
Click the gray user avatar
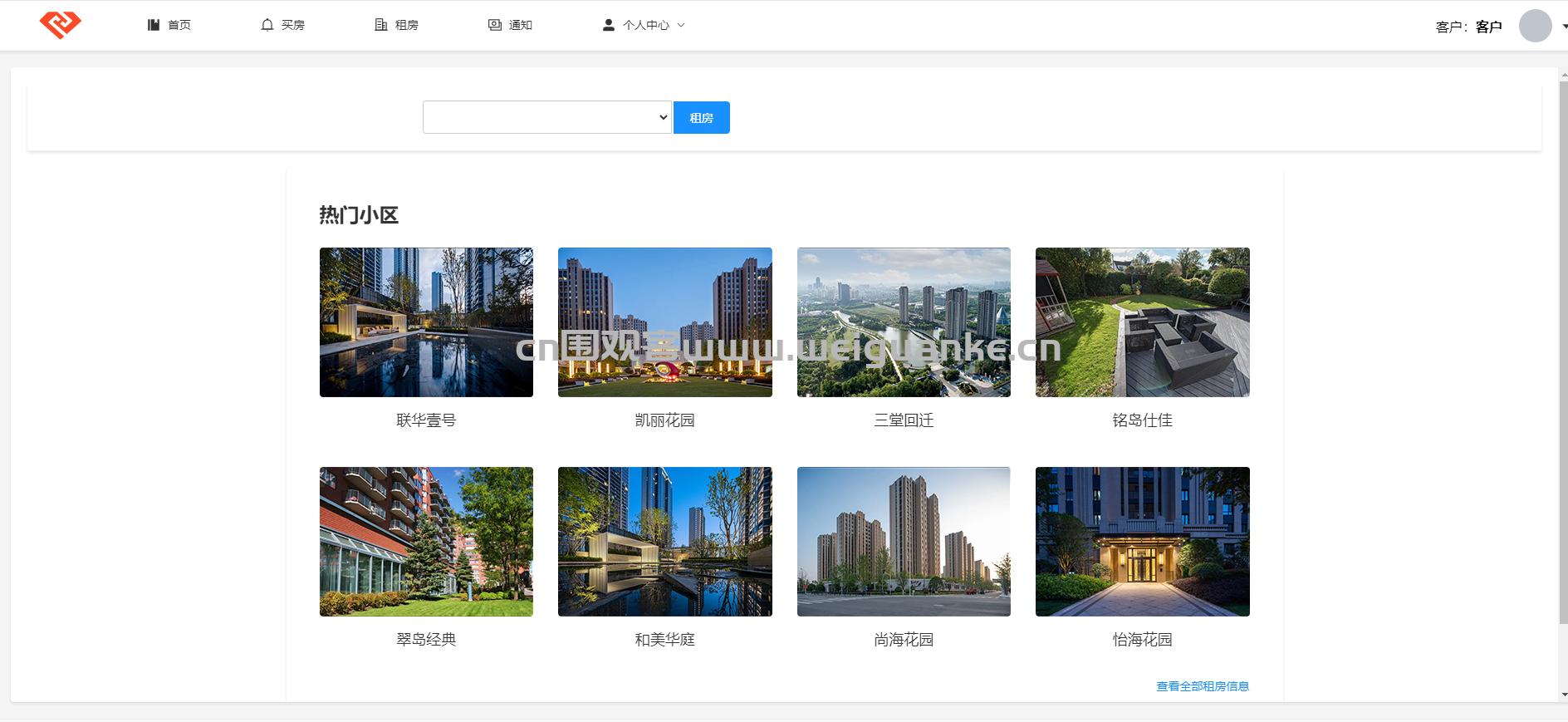tap(1536, 26)
